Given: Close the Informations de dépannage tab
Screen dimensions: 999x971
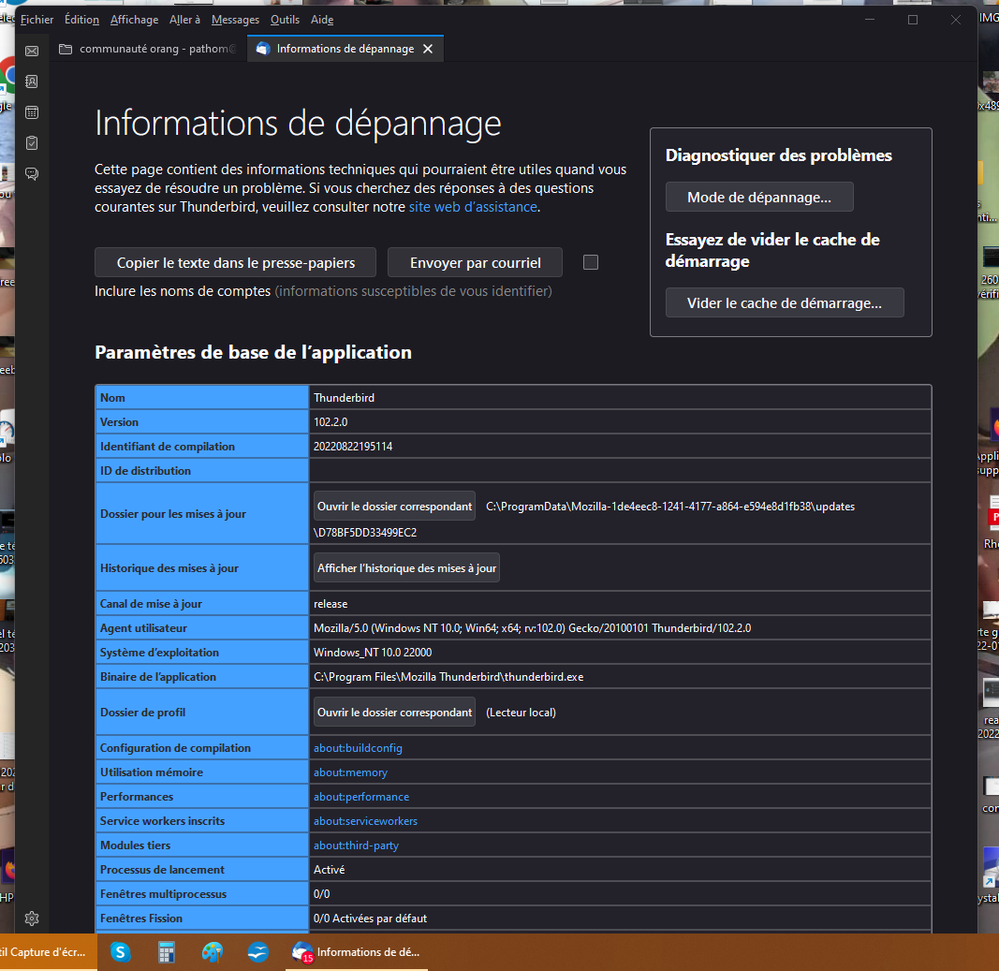Looking at the screenshot, I should click(x=428, y=49).
